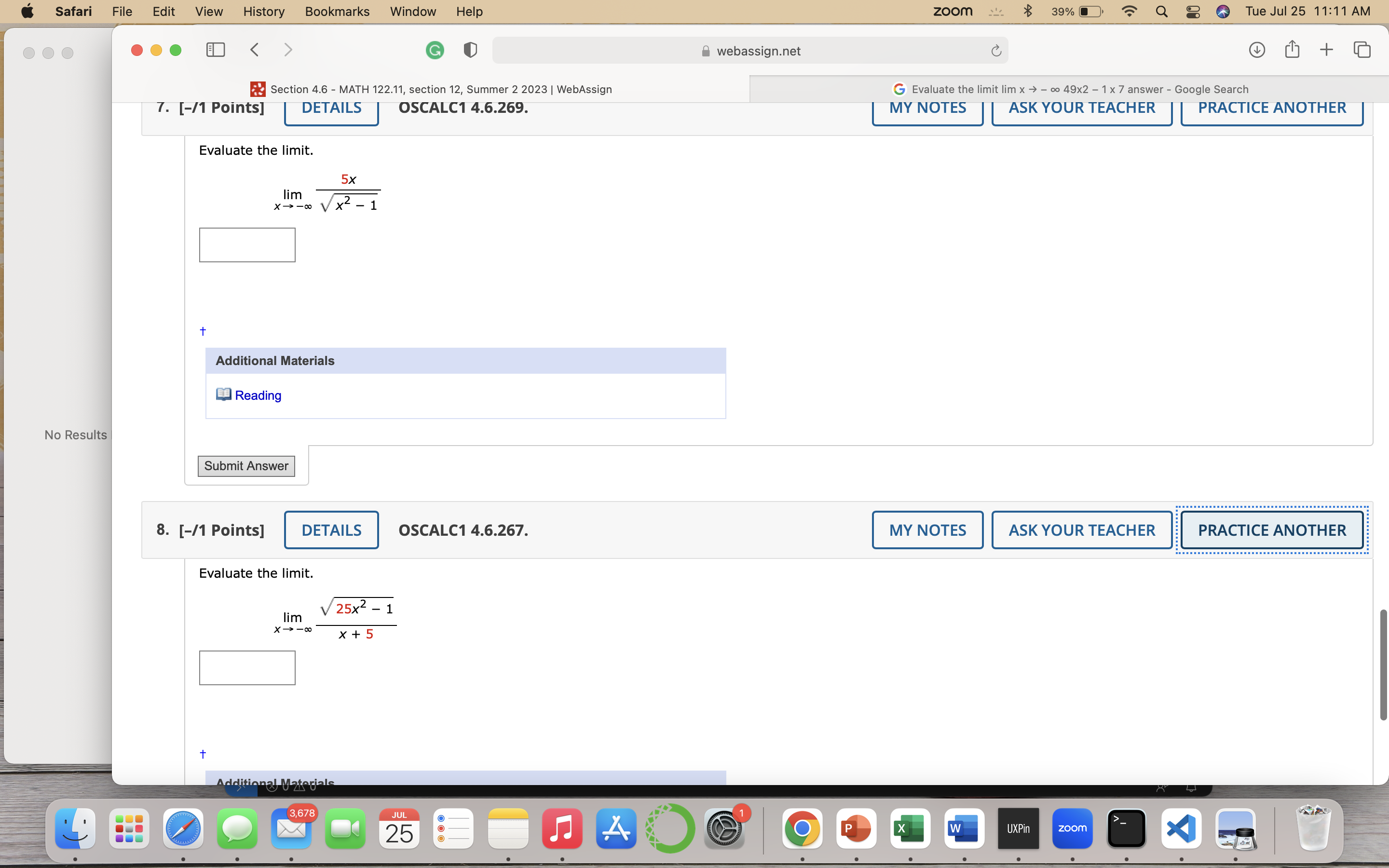This screenshot has height=868, width=1389.
Task: Show the tab overview grid
Action: click(x=1362, y=50)
